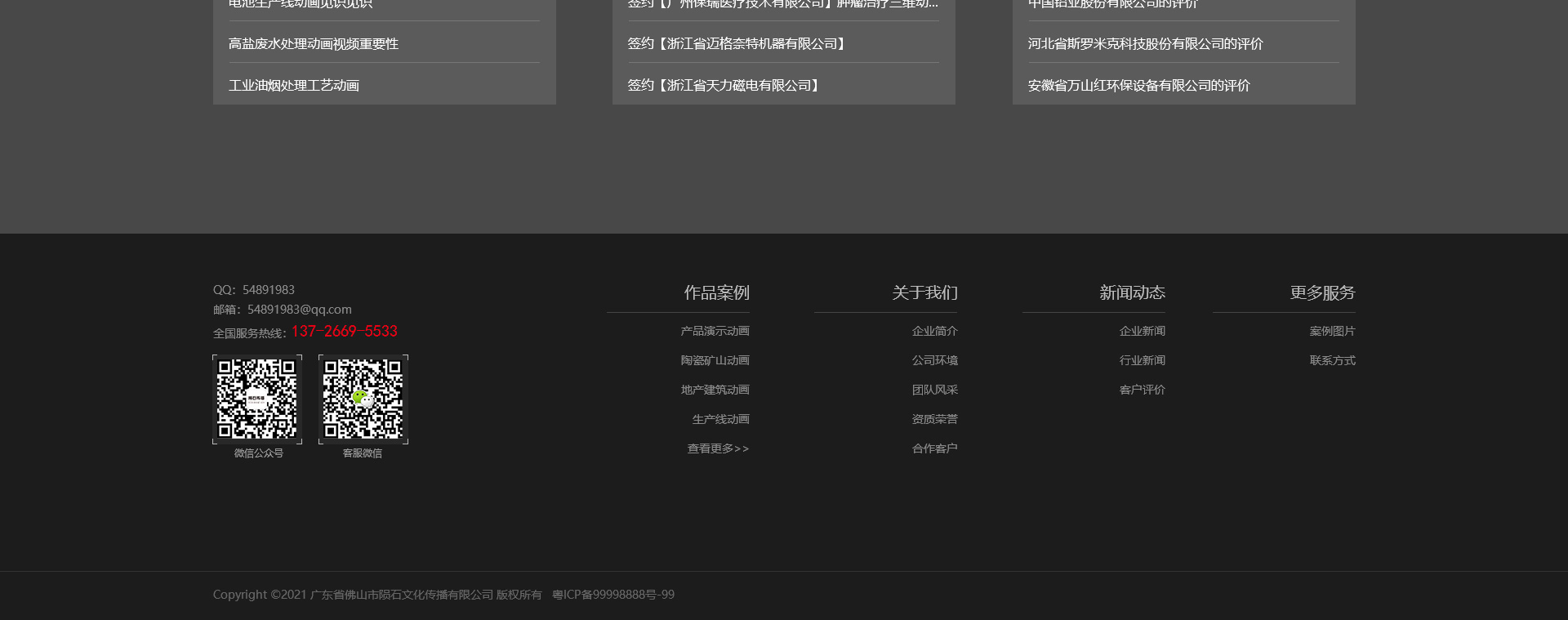Open article 高盐废水处理动画视频重要性
This screenshot has width=1568, height=620.
pyautogui.click(x=314, y=44)
